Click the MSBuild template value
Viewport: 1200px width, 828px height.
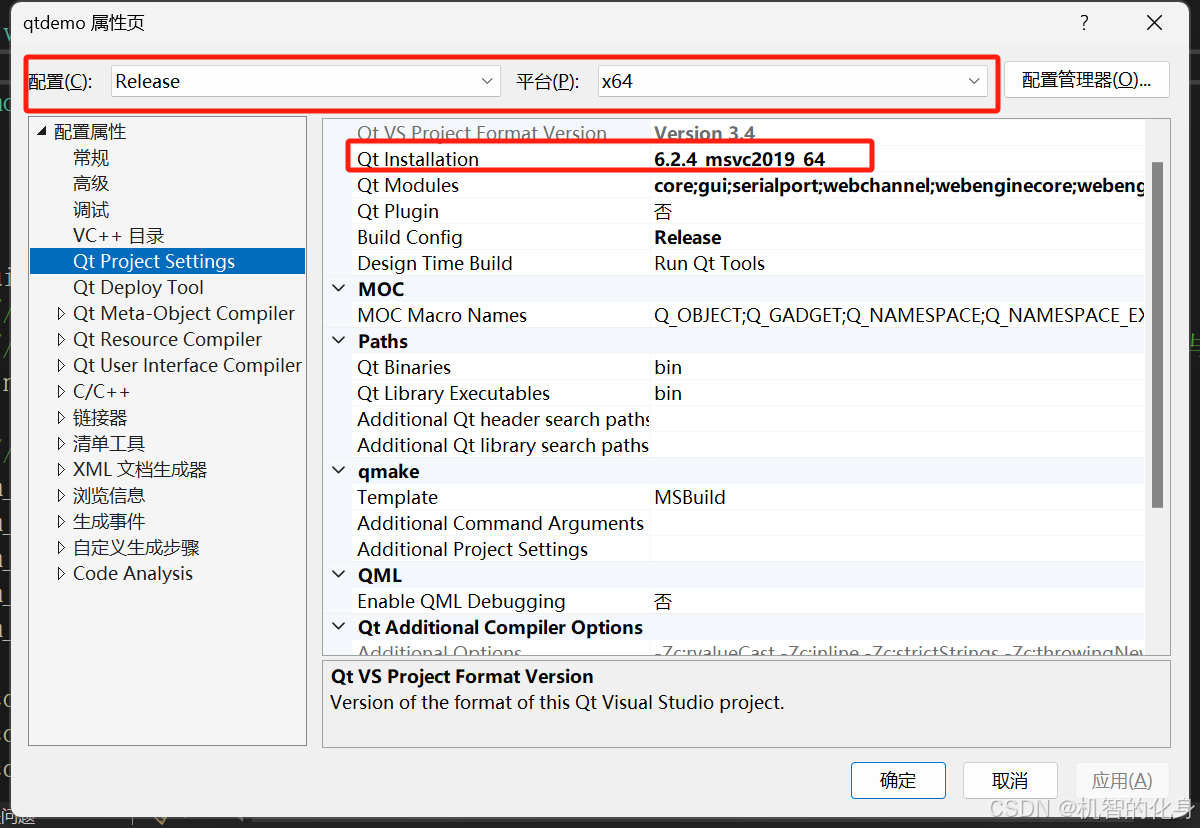pos(690,497)
